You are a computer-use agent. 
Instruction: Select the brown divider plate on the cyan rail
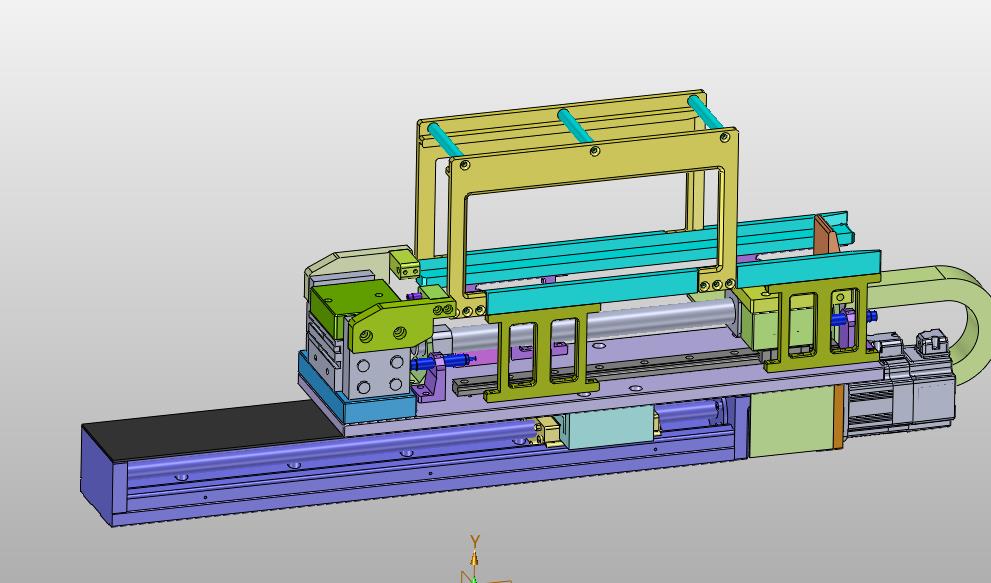pyautogui.click(x=826, y=236)
